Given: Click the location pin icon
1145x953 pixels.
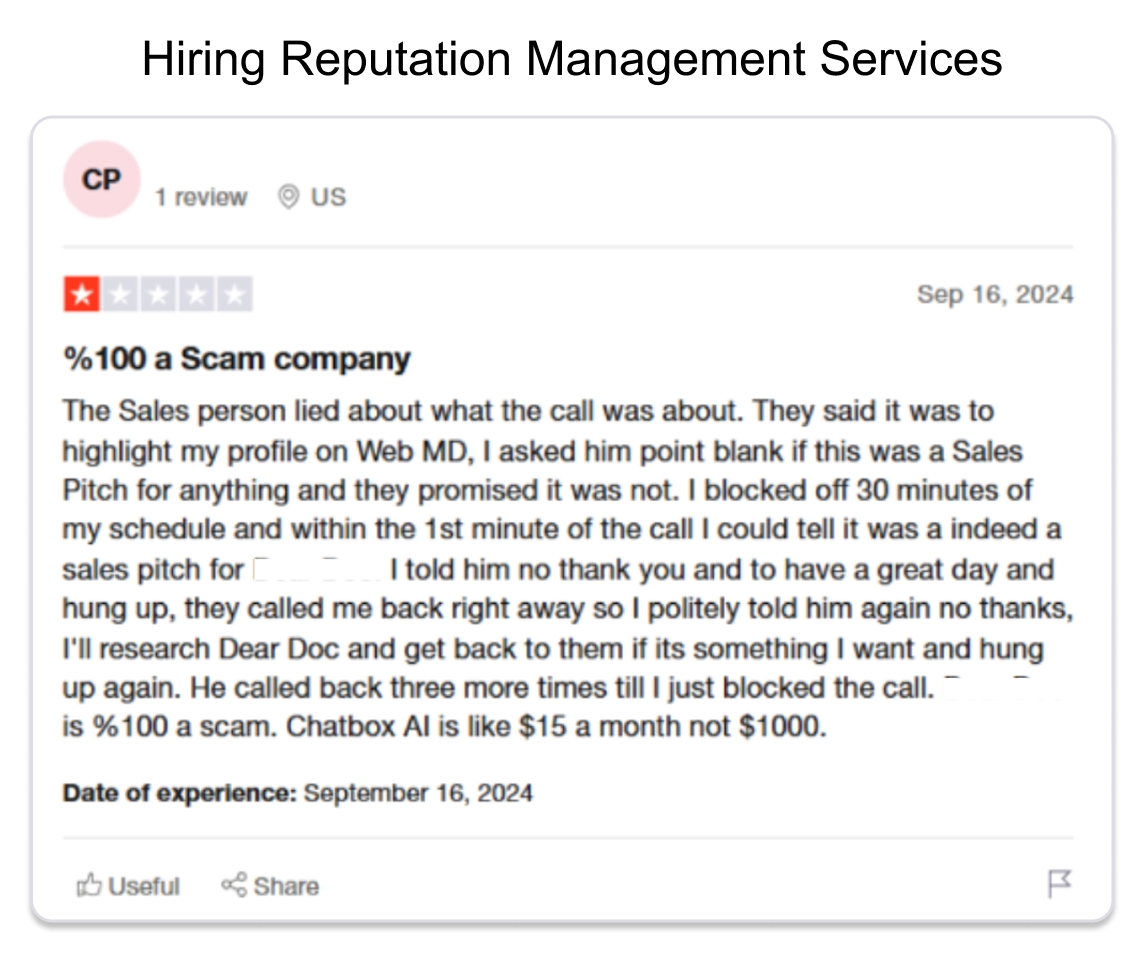Looking at the screenshot, I should 289,197.
